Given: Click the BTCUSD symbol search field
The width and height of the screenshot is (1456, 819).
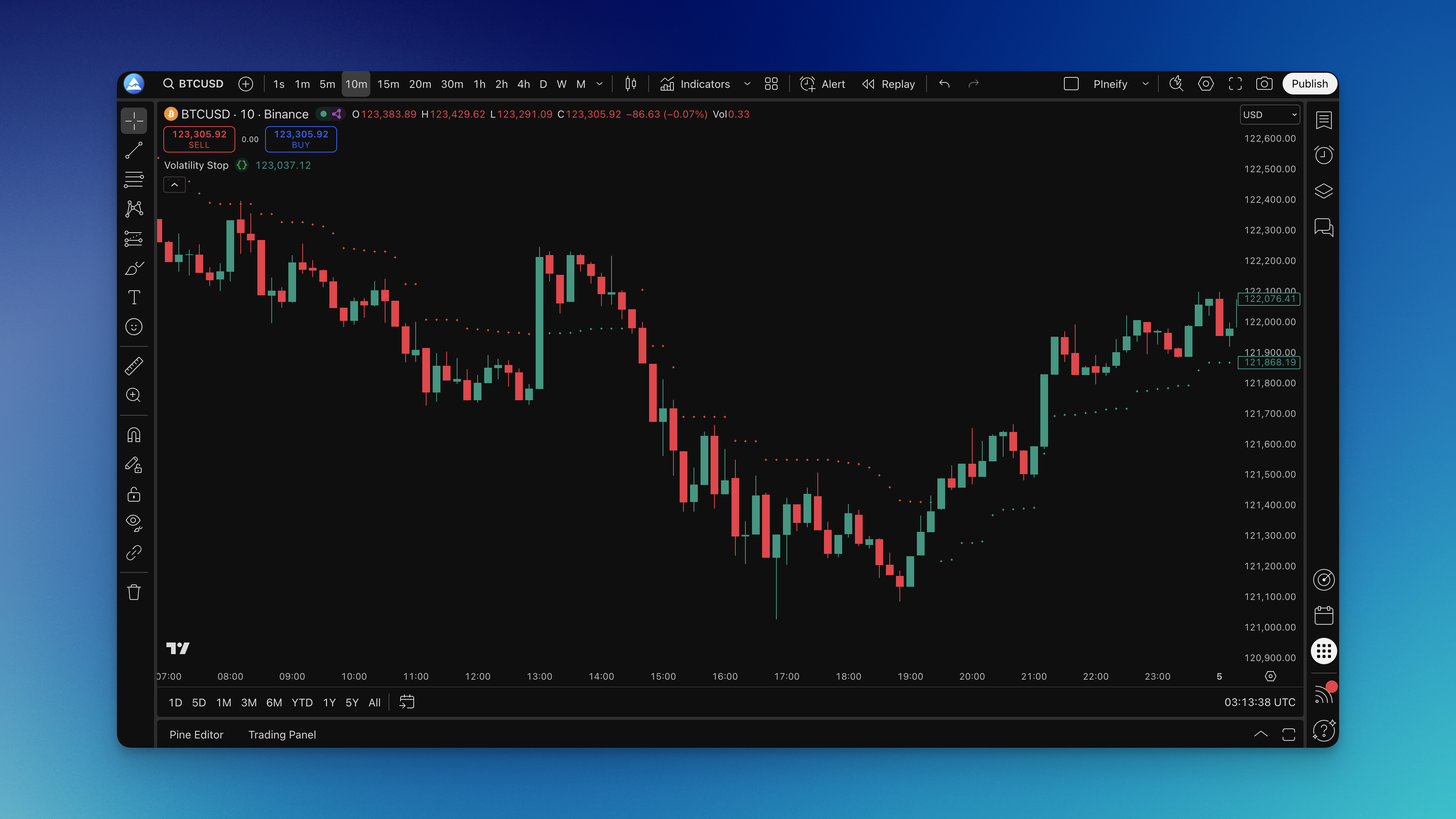Looking at the screenshot, I should pos(193,84).
